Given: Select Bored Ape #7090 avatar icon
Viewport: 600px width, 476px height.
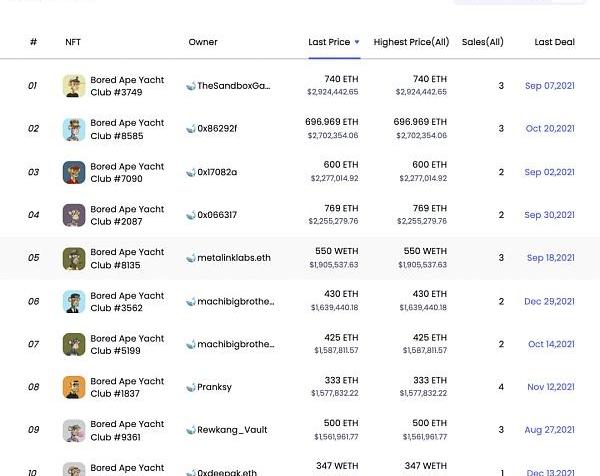Looking at the screenshot, I should [74, 172].
